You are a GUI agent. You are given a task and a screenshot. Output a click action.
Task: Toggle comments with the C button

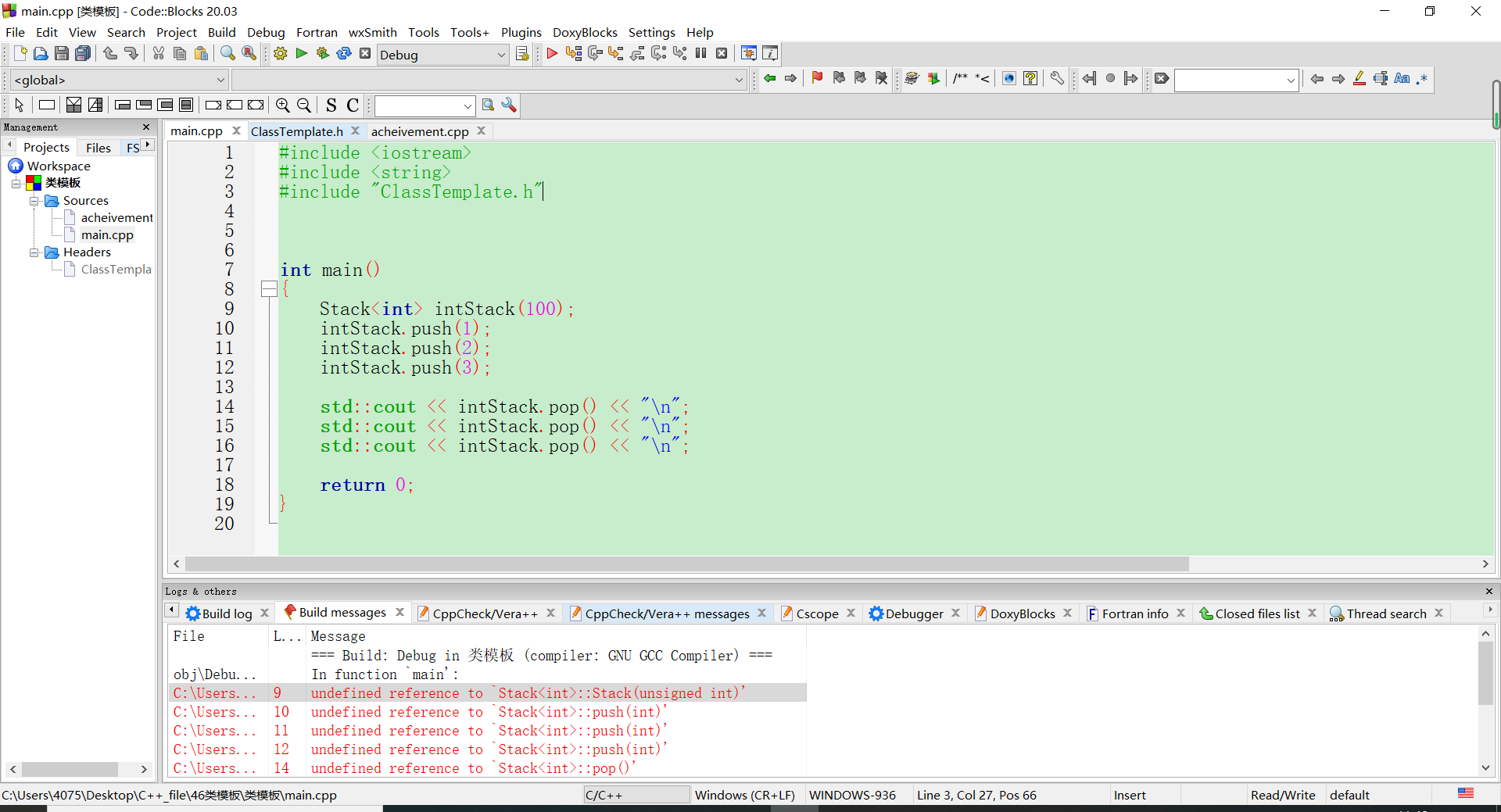(x=353, y=106)
